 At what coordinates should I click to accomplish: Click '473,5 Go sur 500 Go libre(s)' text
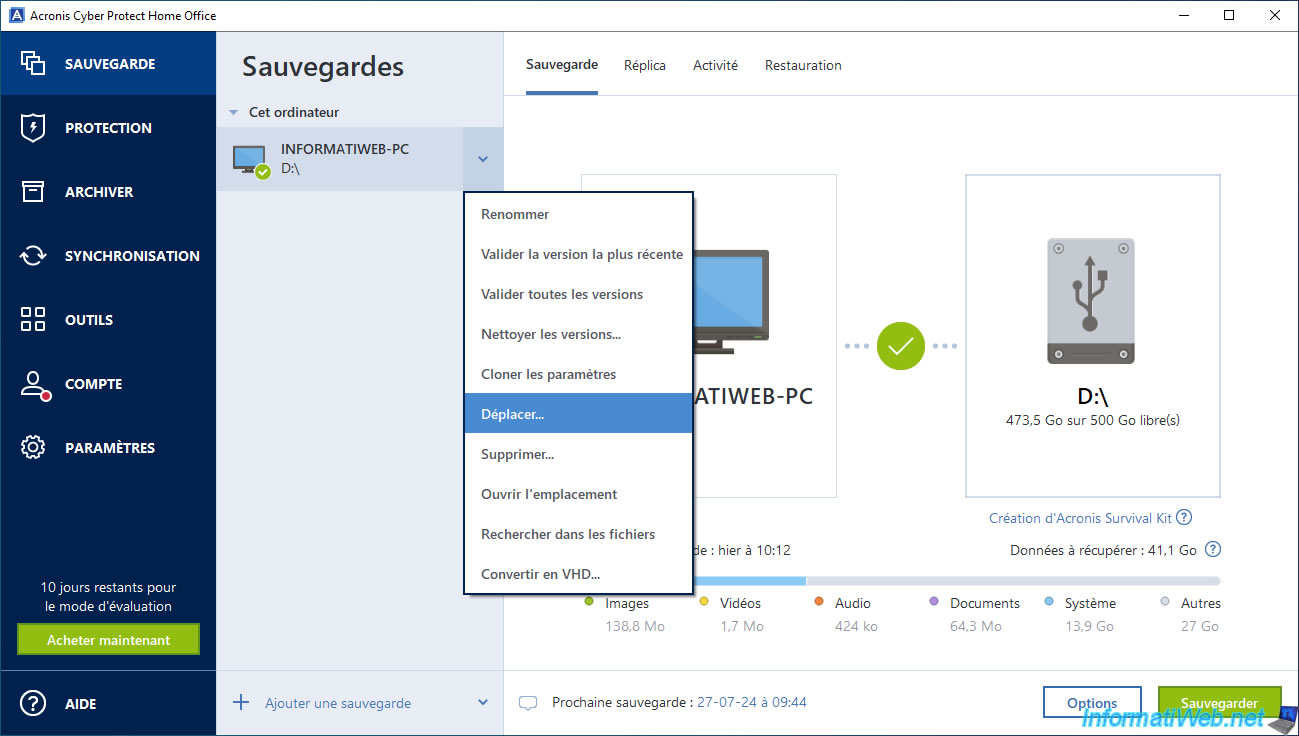pyautogui.click(x=1092, y=420)
